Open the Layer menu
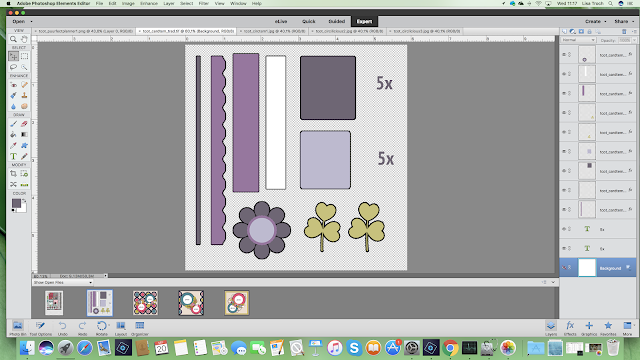640x360 pixels. (x=169, y=3)
